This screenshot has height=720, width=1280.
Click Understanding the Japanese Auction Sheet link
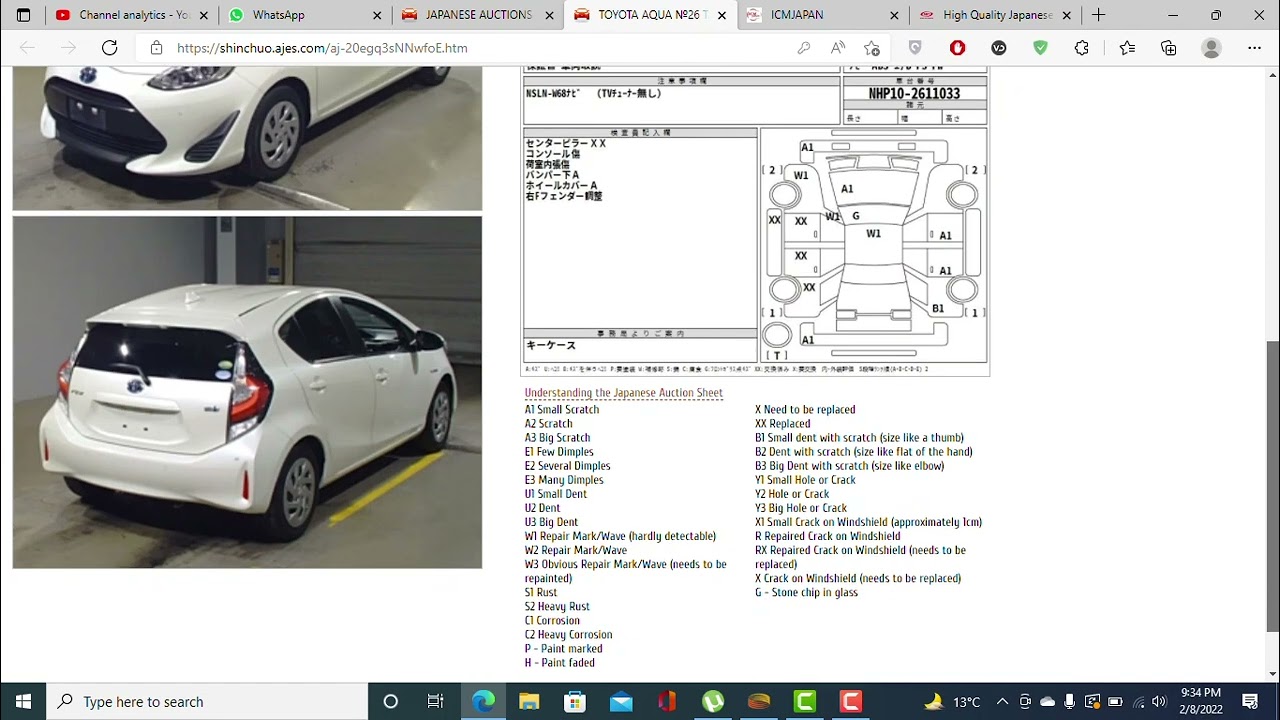(624, 393)
